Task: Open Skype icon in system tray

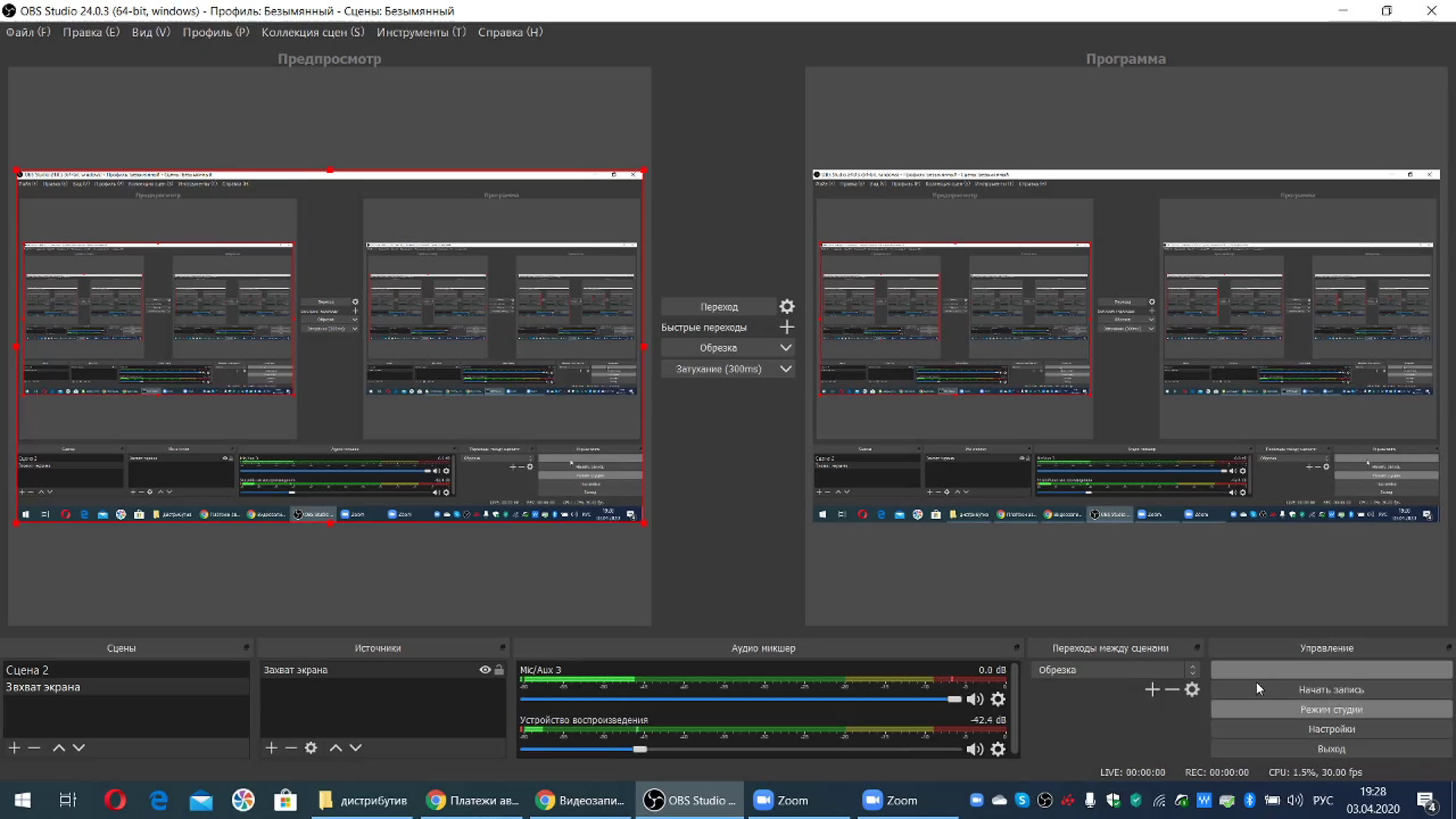Action: click(x=1022, y=800)
